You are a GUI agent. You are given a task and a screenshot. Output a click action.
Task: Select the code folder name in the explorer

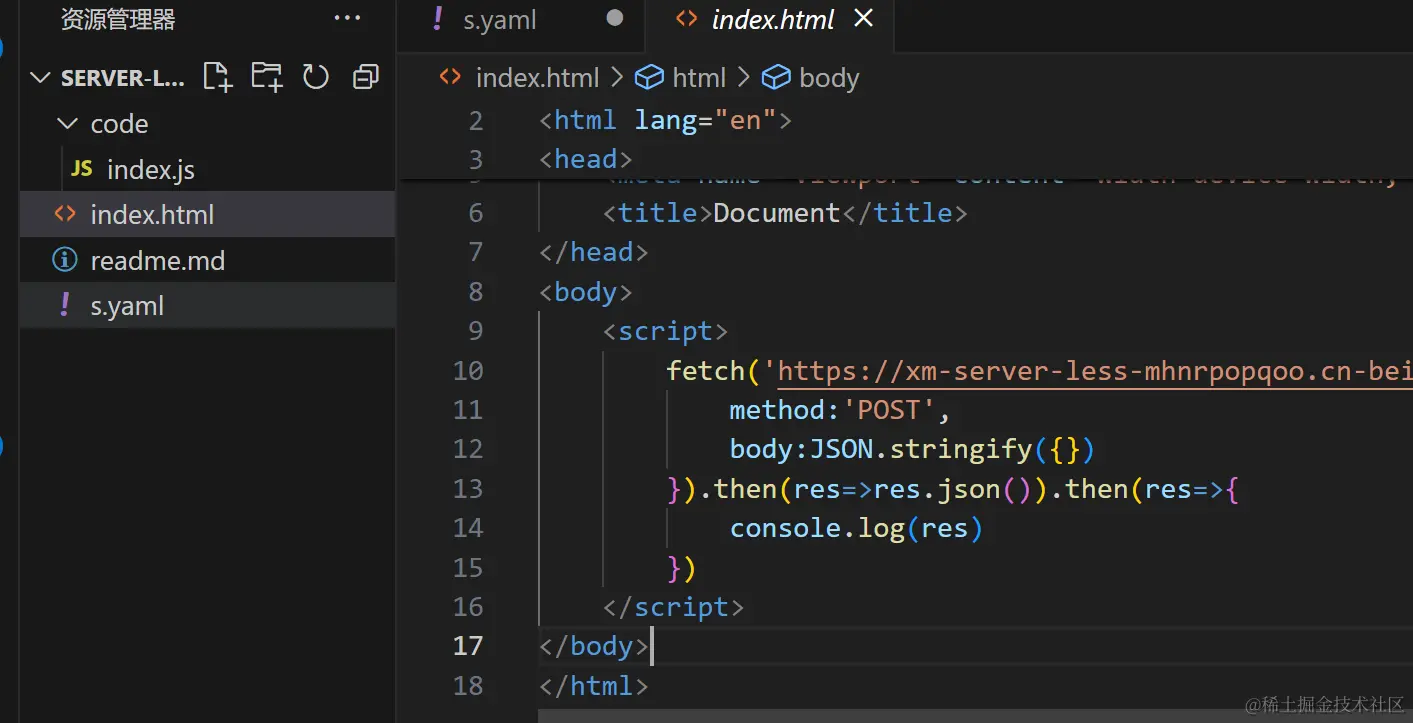(119, 124)
